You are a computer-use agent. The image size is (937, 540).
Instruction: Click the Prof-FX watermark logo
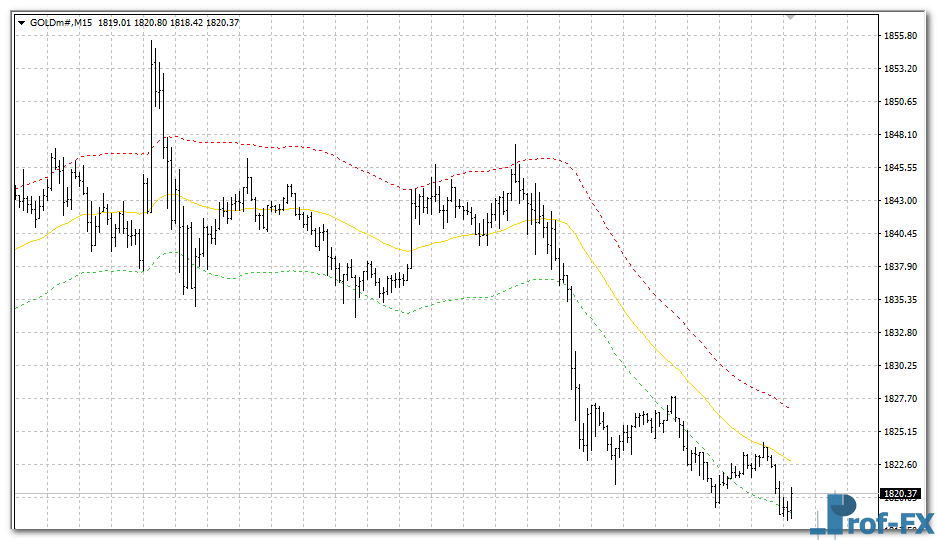[872, 516]
